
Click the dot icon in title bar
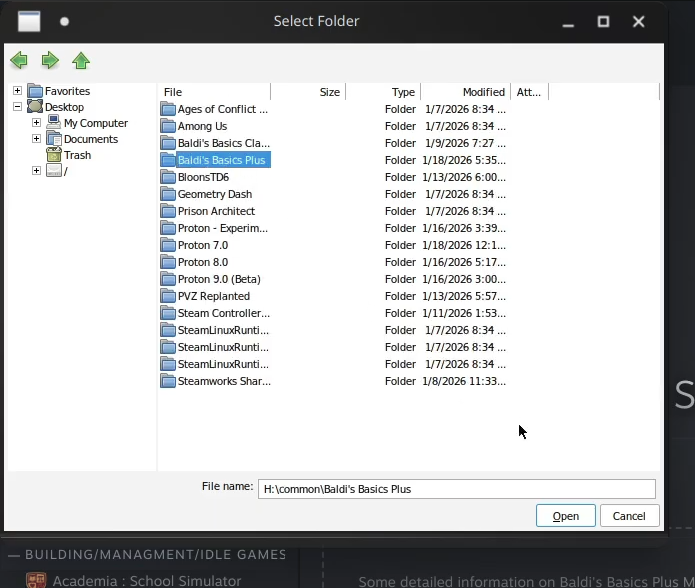tap(64, 21)
